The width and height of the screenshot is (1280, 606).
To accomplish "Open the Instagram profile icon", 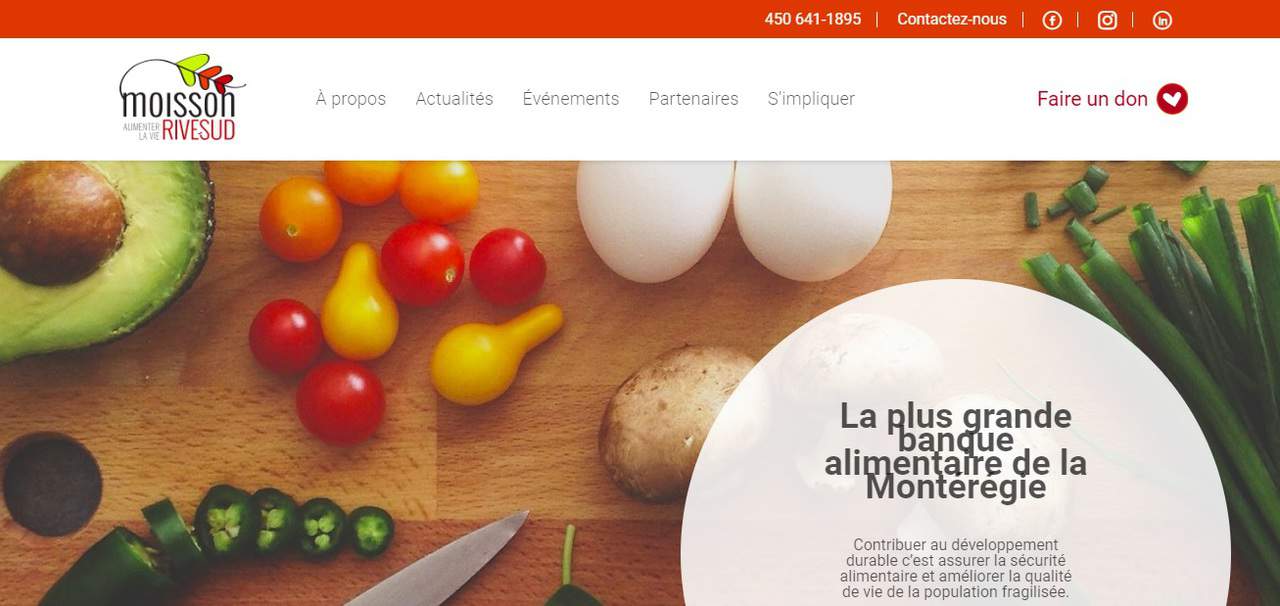I will (1107, 20).
